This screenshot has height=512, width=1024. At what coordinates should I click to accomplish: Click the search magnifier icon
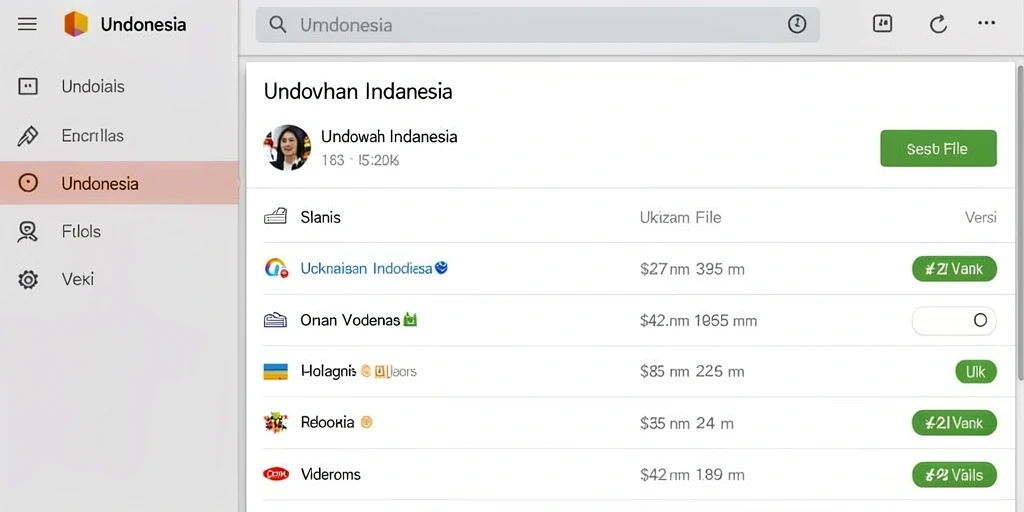pos(278,25)
